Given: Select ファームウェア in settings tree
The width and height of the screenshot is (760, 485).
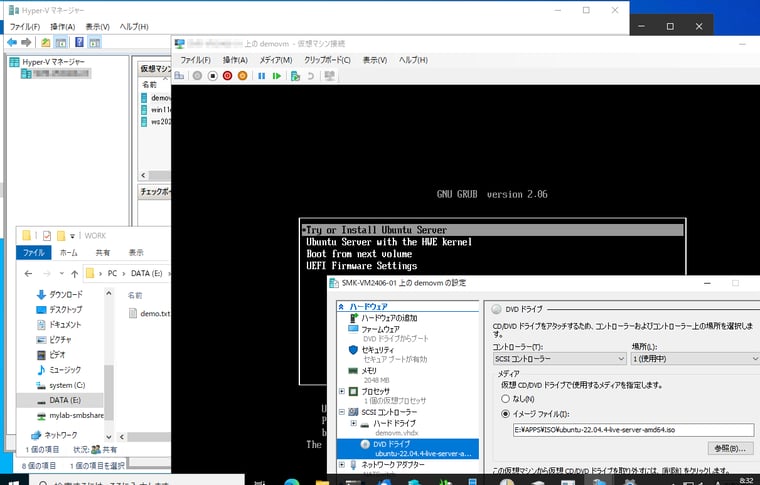Looking at the screenshot, I should click(x=380, y=329).
